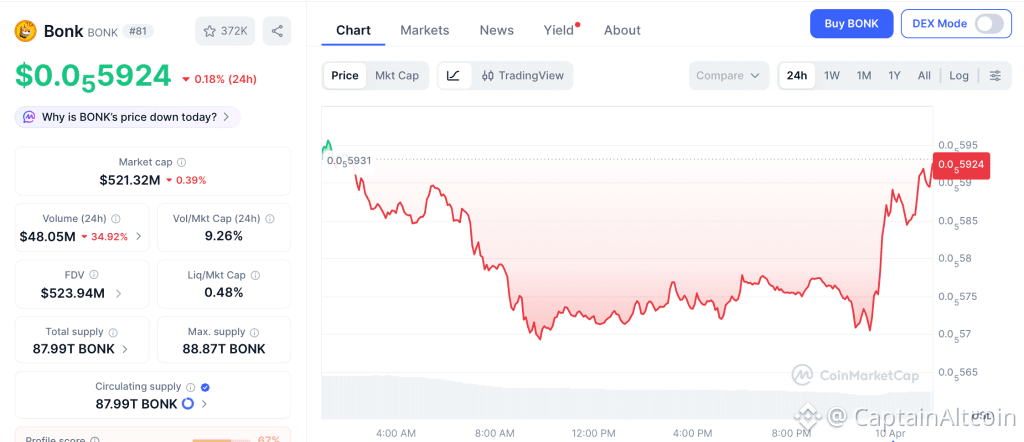Open the News tab
This screenshot has width=1024, height=442.
(497, 30)
